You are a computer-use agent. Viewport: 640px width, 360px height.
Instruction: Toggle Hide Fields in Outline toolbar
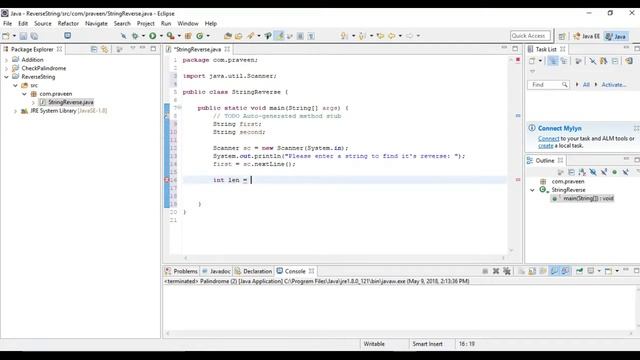click(593, 172)
